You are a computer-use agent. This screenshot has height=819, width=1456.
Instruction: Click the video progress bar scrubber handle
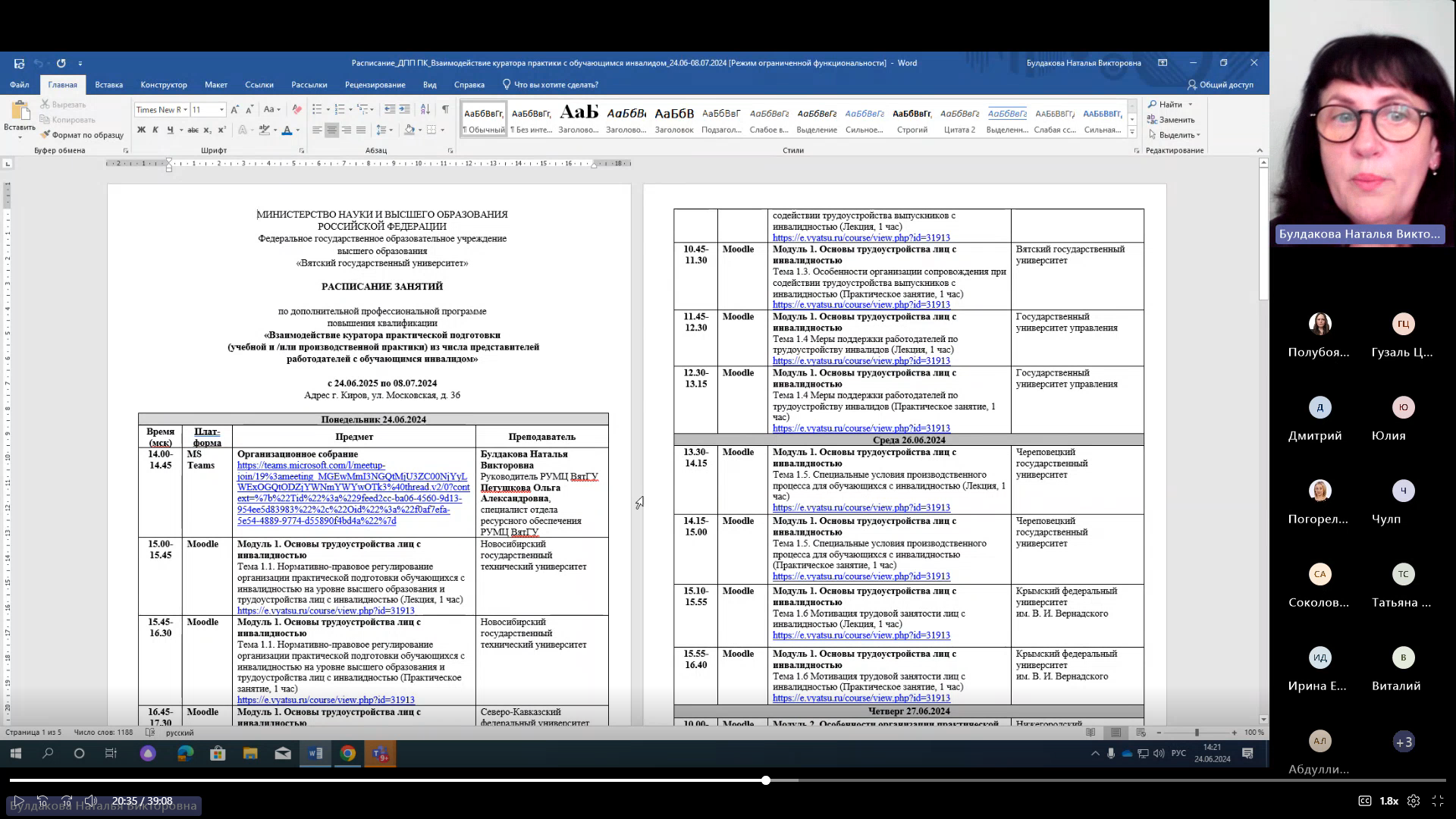click(x=766, y=780)
